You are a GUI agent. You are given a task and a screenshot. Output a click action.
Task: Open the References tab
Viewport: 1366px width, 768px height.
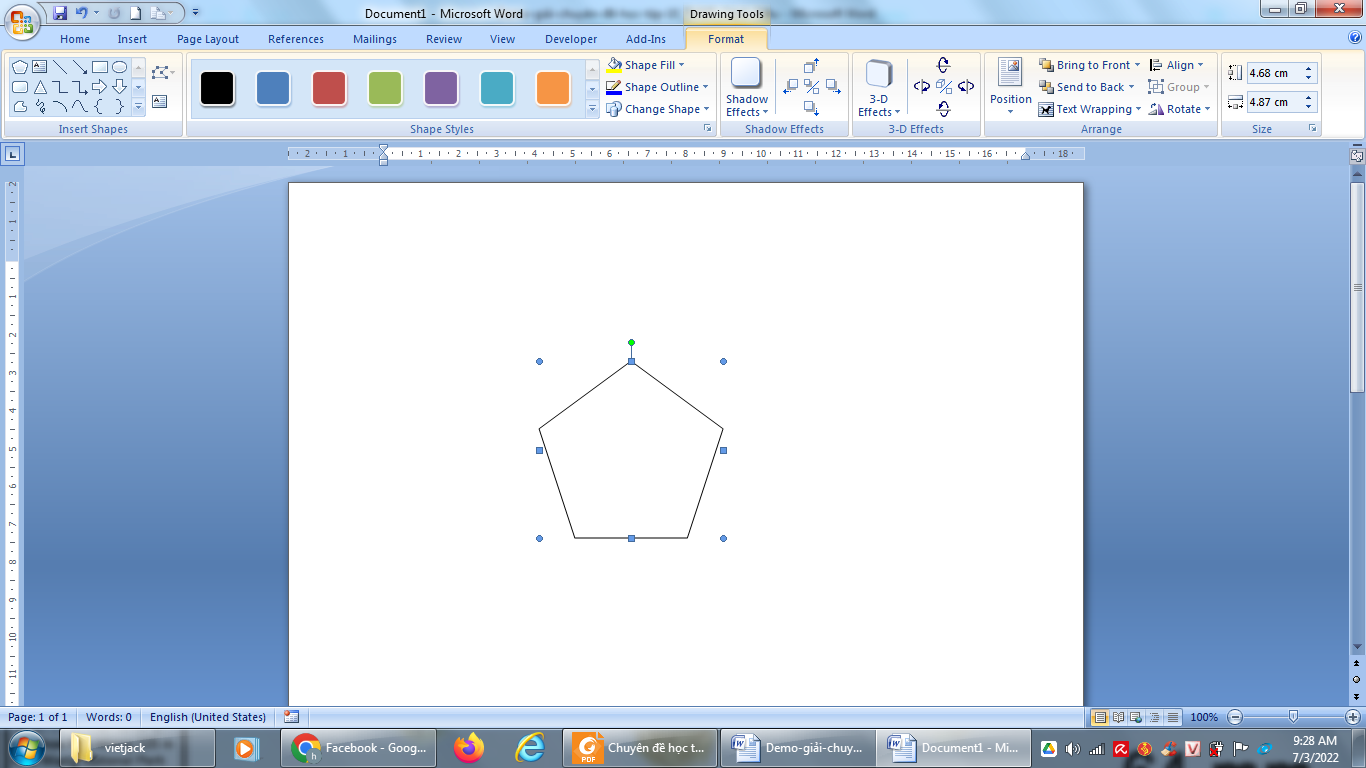(296, 39)
